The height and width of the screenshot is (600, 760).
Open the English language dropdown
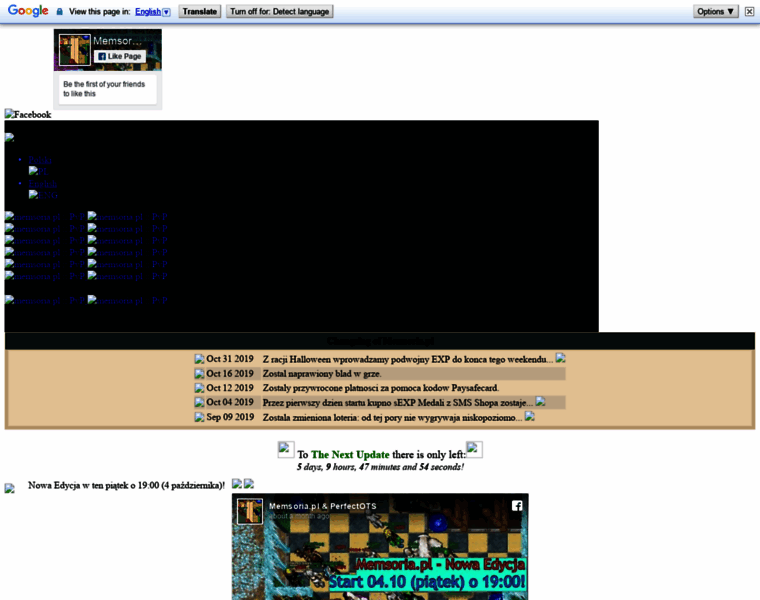click(x=153, y=12)
